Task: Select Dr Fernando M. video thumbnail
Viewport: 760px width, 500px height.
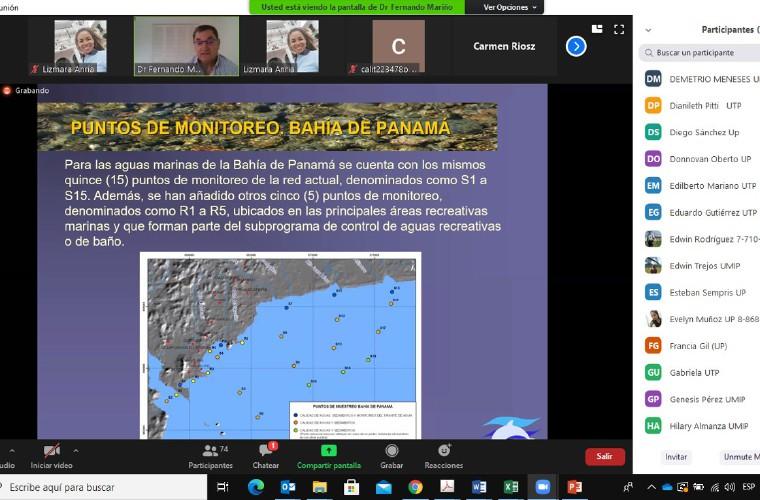Action: pyautogui.click(x=186, y=46)
